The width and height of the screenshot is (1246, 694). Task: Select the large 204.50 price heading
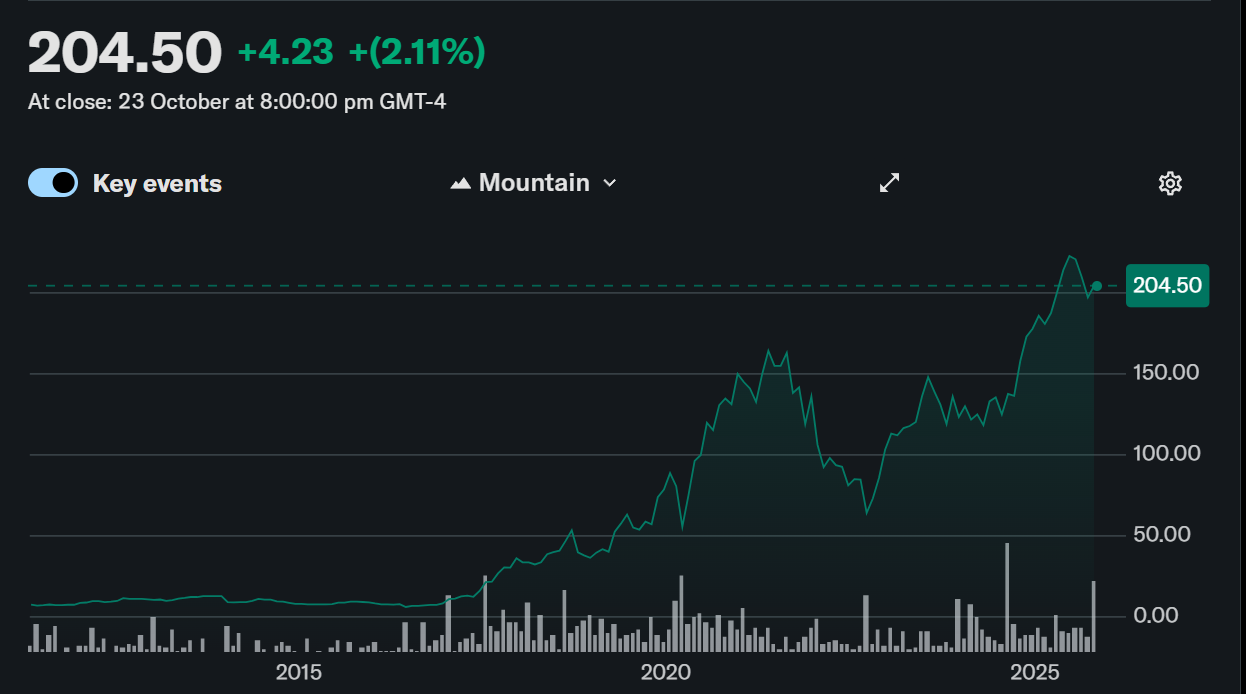(x=125, y=52)
